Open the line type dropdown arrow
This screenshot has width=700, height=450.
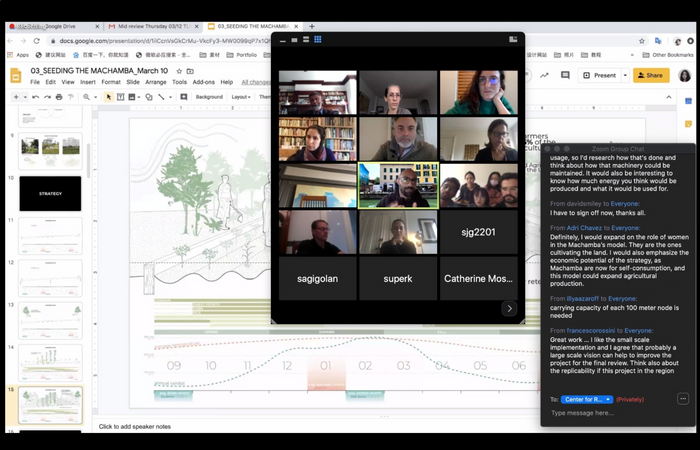point(170,97)
